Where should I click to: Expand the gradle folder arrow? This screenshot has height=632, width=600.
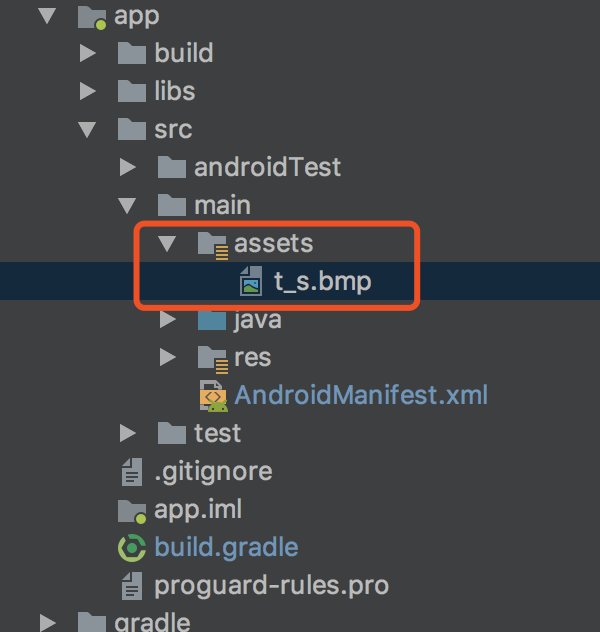[48, 622]
